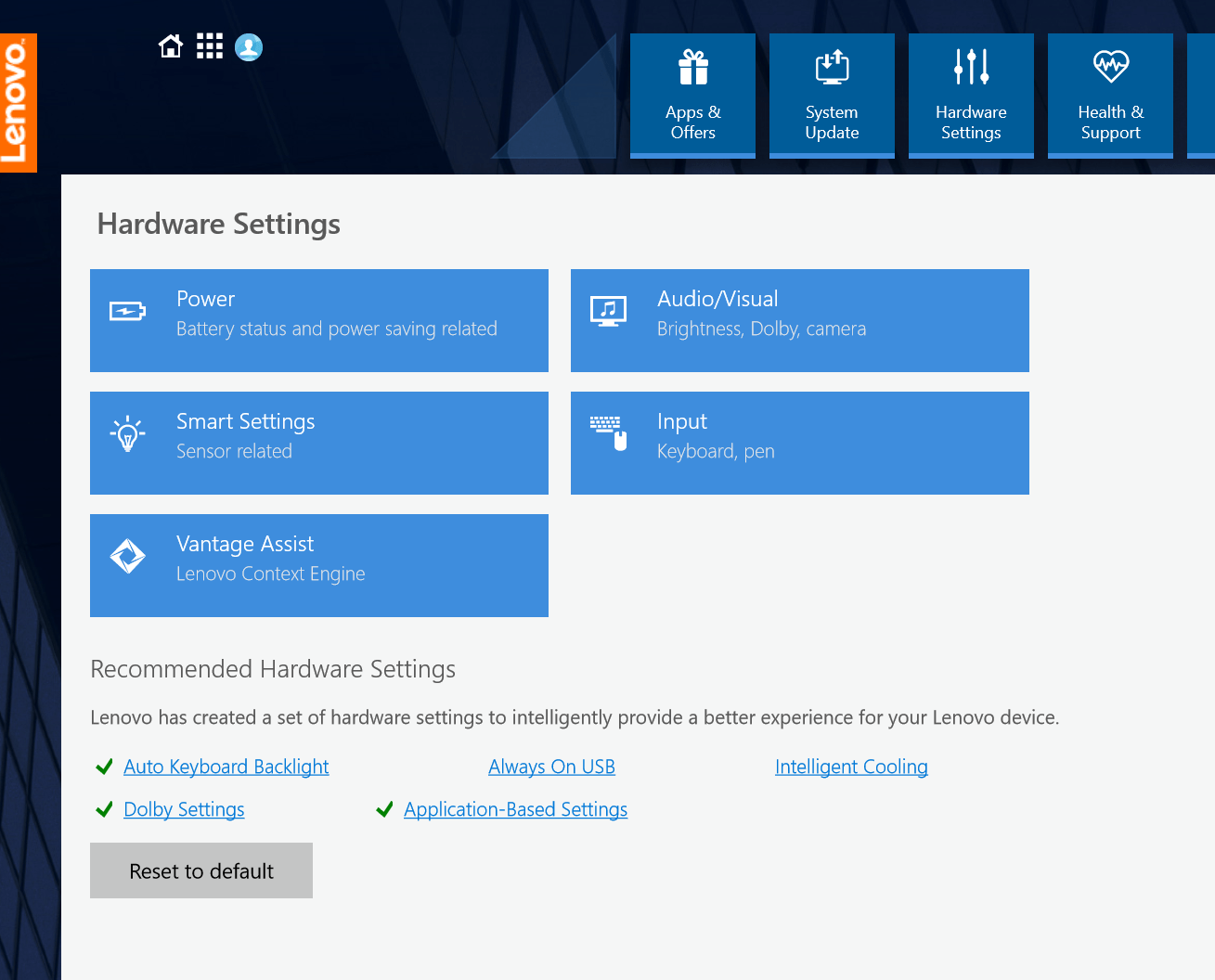Open the Power settings tile title
Image resolution: width=1215 pixels, height=980 pixels.
[x=206, y=299]
